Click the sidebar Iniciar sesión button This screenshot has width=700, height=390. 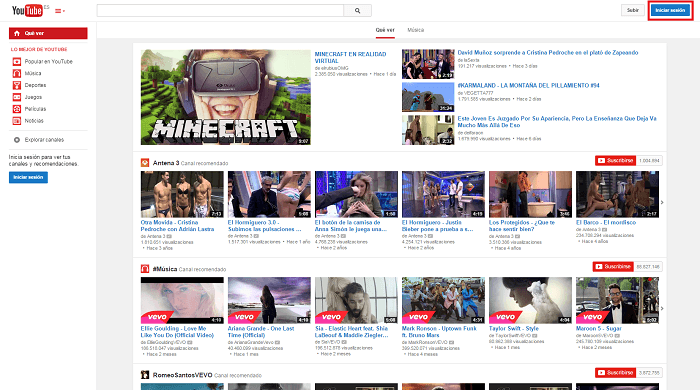[28, 177]
